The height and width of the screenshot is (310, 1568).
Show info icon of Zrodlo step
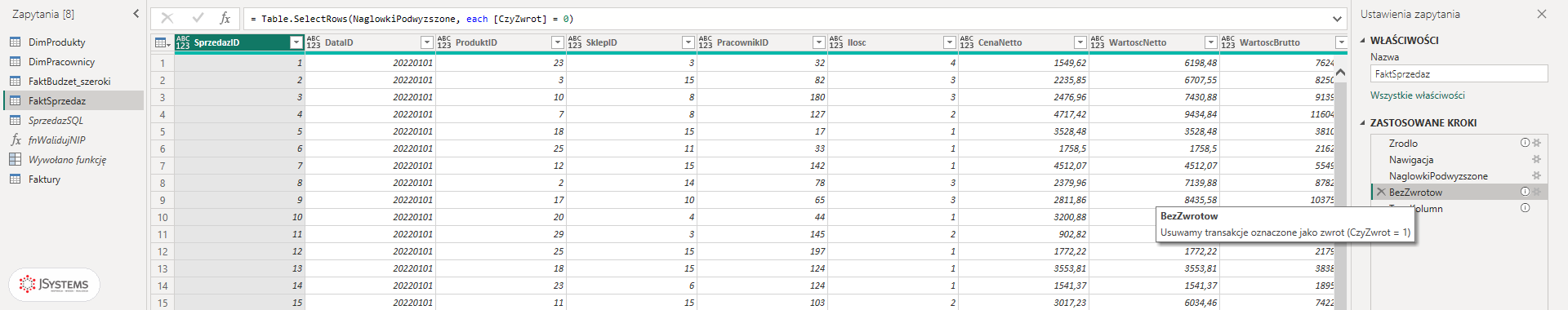click(x=1525, y=143)
